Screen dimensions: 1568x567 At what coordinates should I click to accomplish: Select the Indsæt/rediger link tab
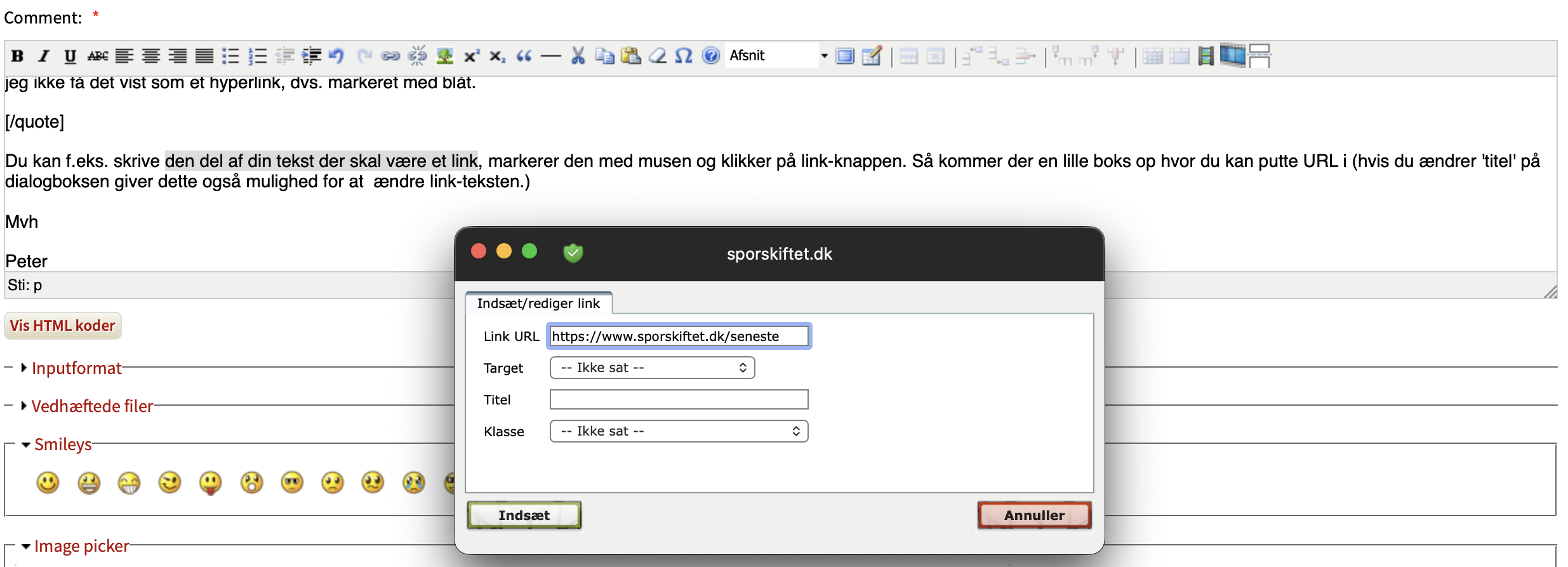538,304
